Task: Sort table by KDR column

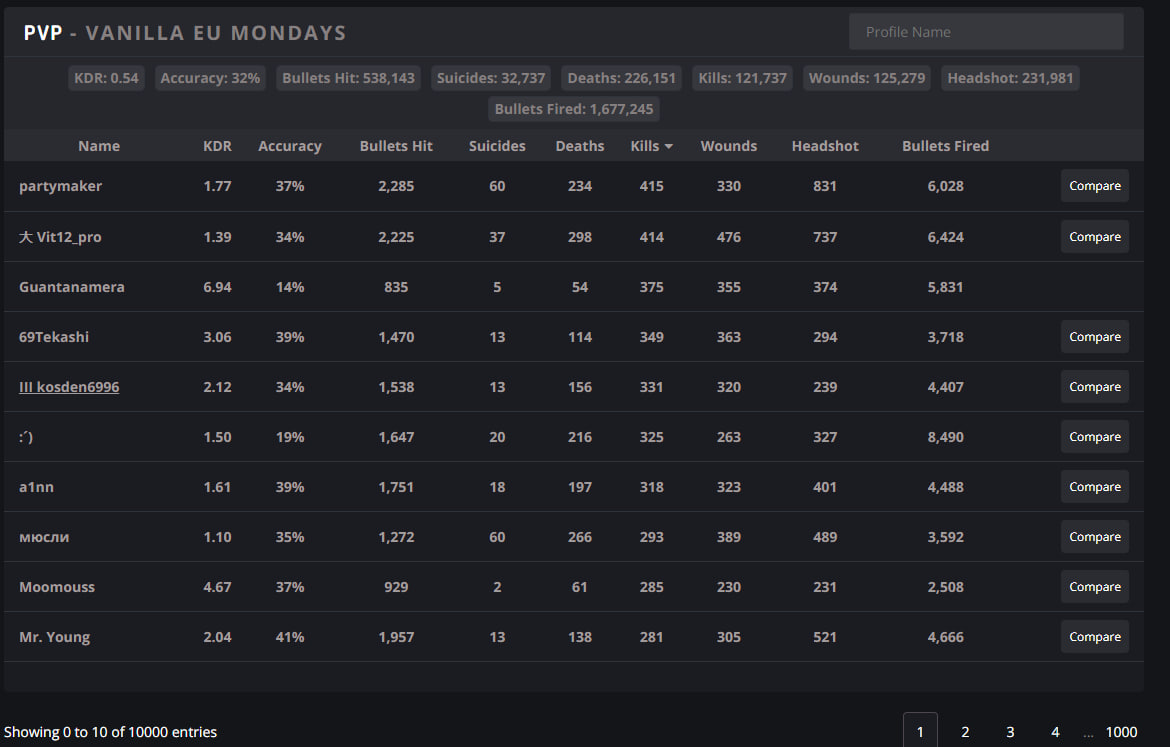Action: (217, 146)
